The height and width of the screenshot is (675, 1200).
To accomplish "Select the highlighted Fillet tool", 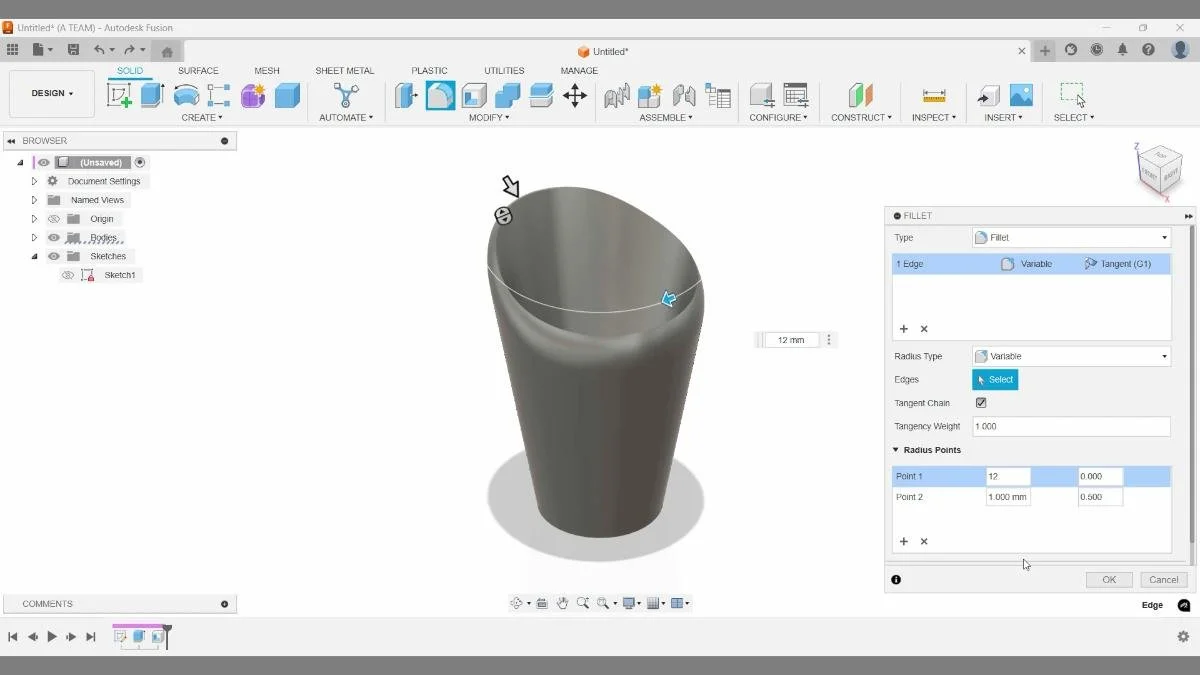I will point(440,94).
